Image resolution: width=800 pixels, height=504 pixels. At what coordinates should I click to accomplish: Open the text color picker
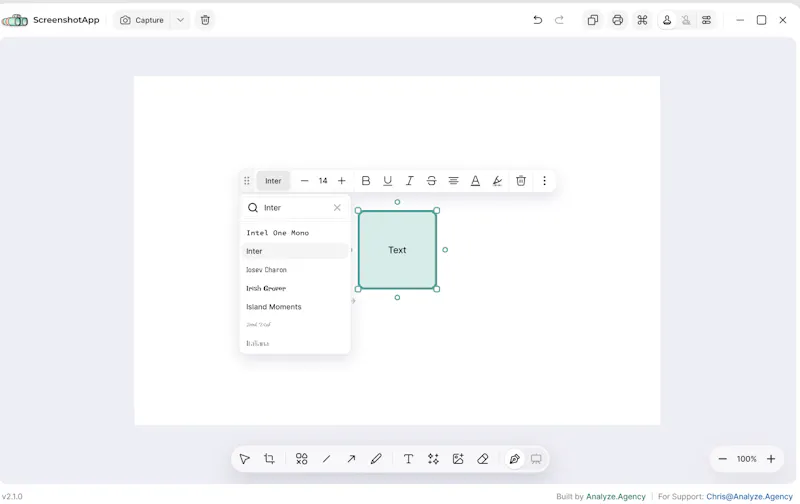[x=475, y=181]
